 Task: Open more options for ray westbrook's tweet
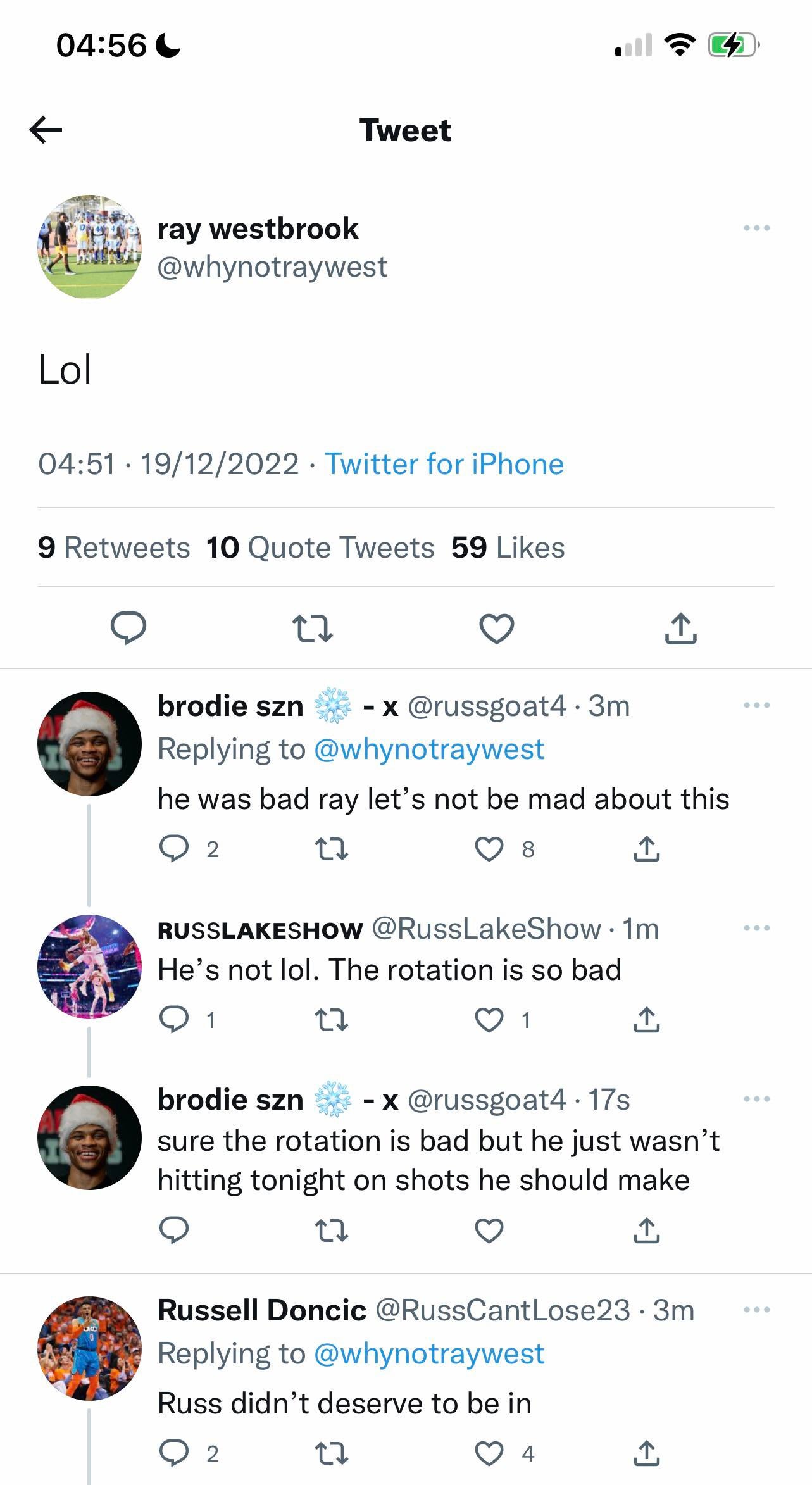[x=757, y=228]
